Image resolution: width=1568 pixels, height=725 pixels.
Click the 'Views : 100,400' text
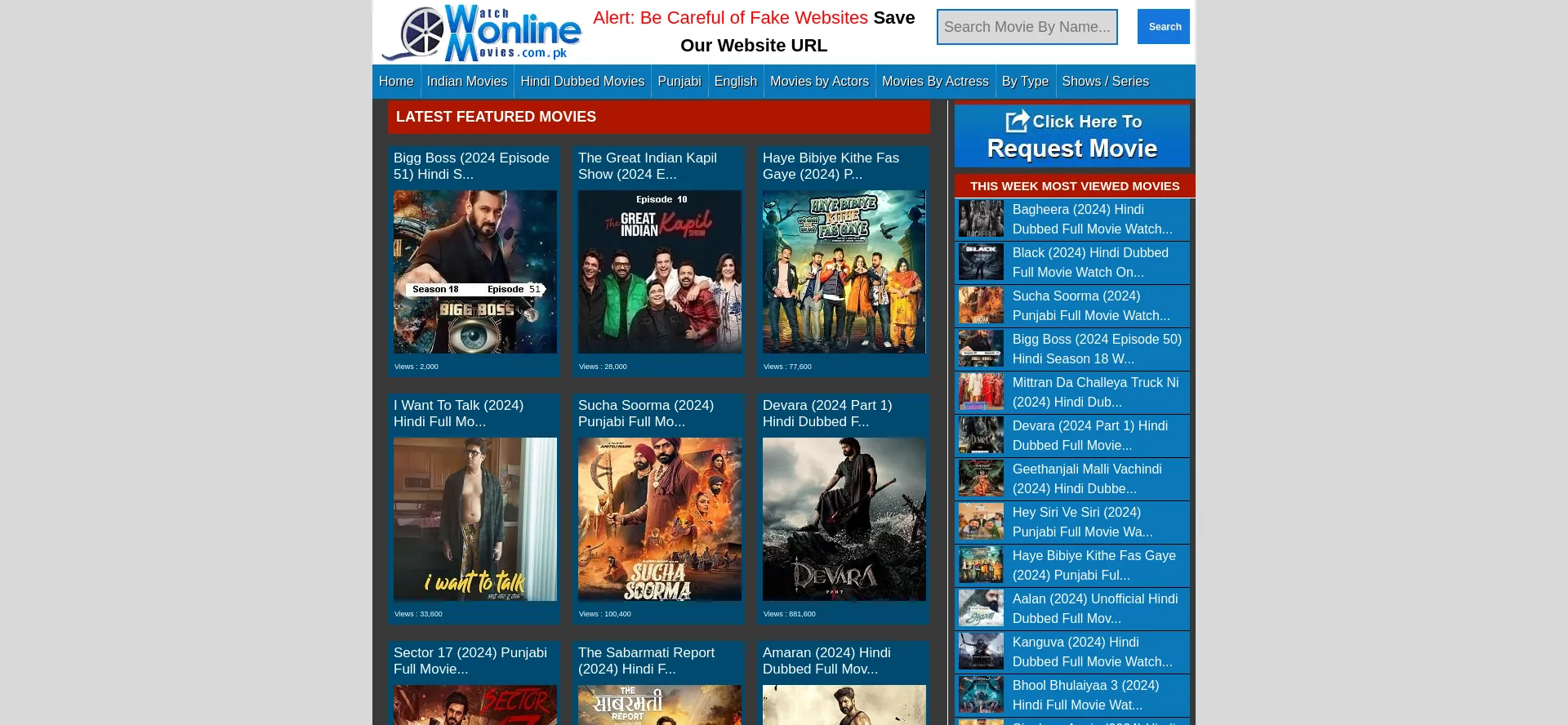pyautogui.click(x=604, y=614)
